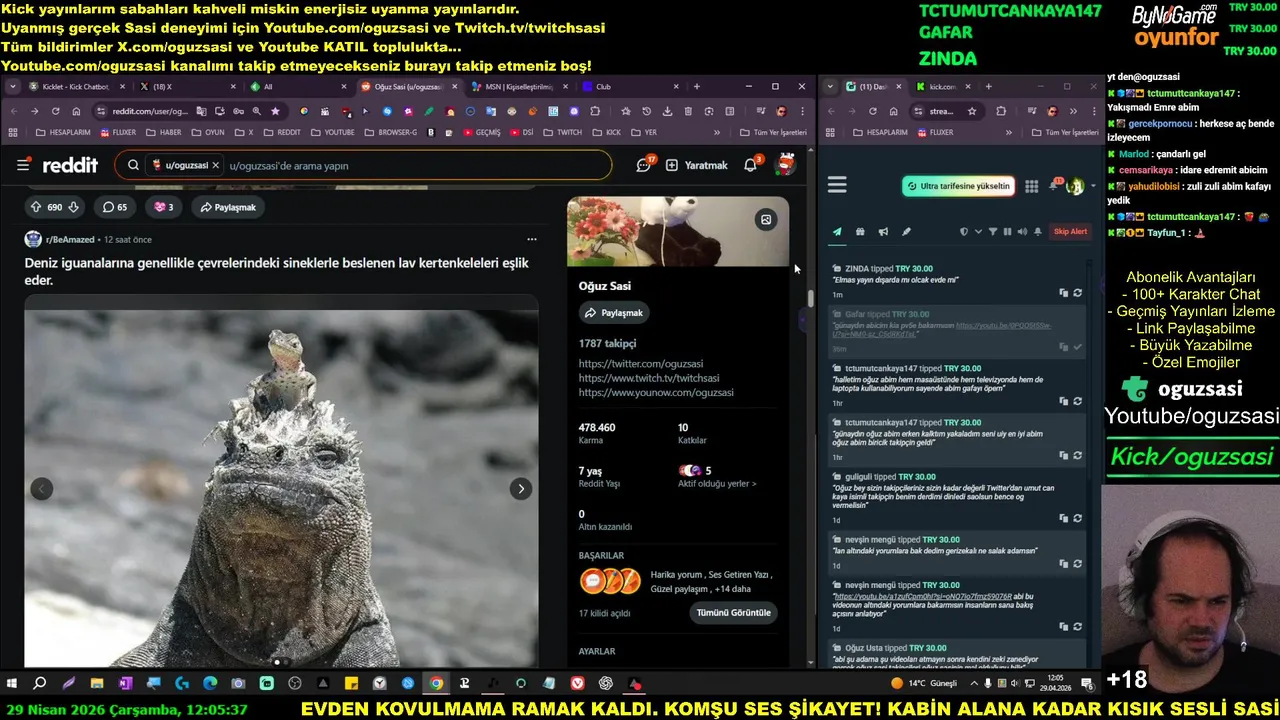The image size is (1280, 720).
Task: Toggle the shield moderation icon
Action: pos(964,232)
